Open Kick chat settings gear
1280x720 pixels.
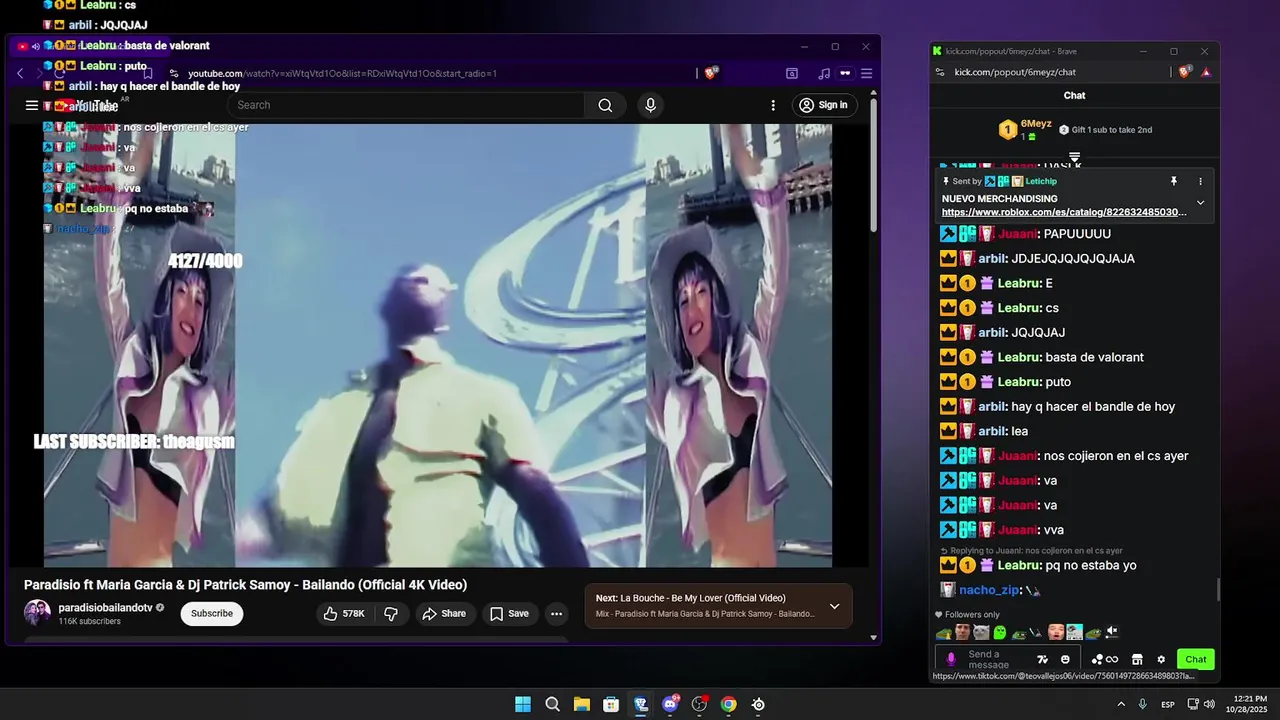[1161, 659]
